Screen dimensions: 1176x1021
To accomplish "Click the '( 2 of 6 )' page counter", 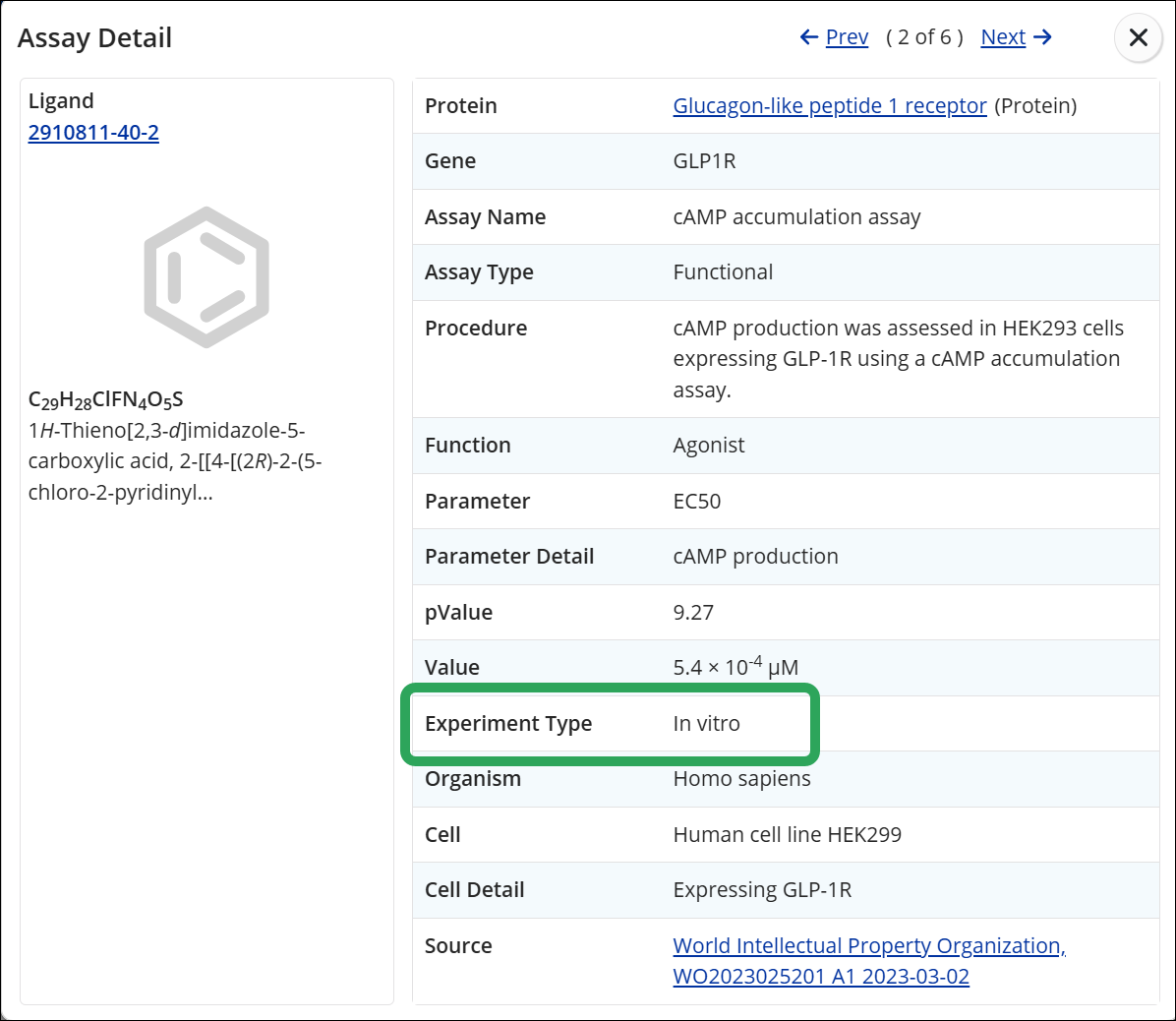I will coord(924,36).
